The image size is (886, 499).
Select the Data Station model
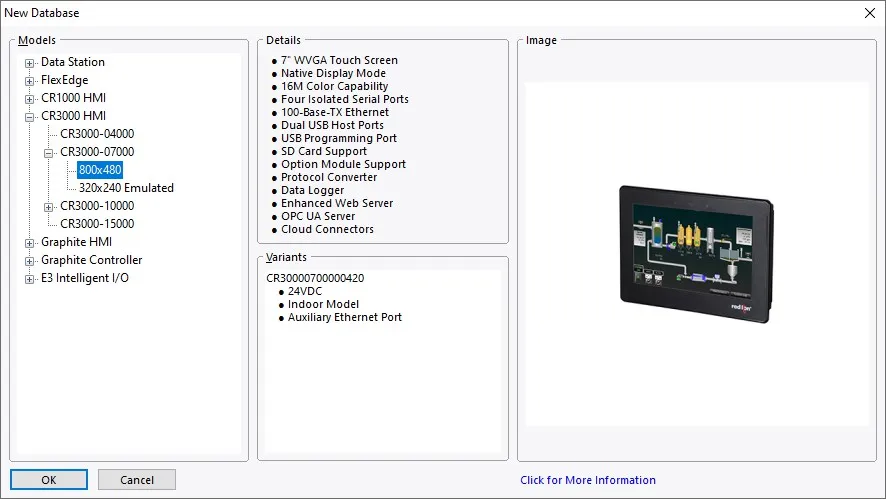(x=73, y=62)
